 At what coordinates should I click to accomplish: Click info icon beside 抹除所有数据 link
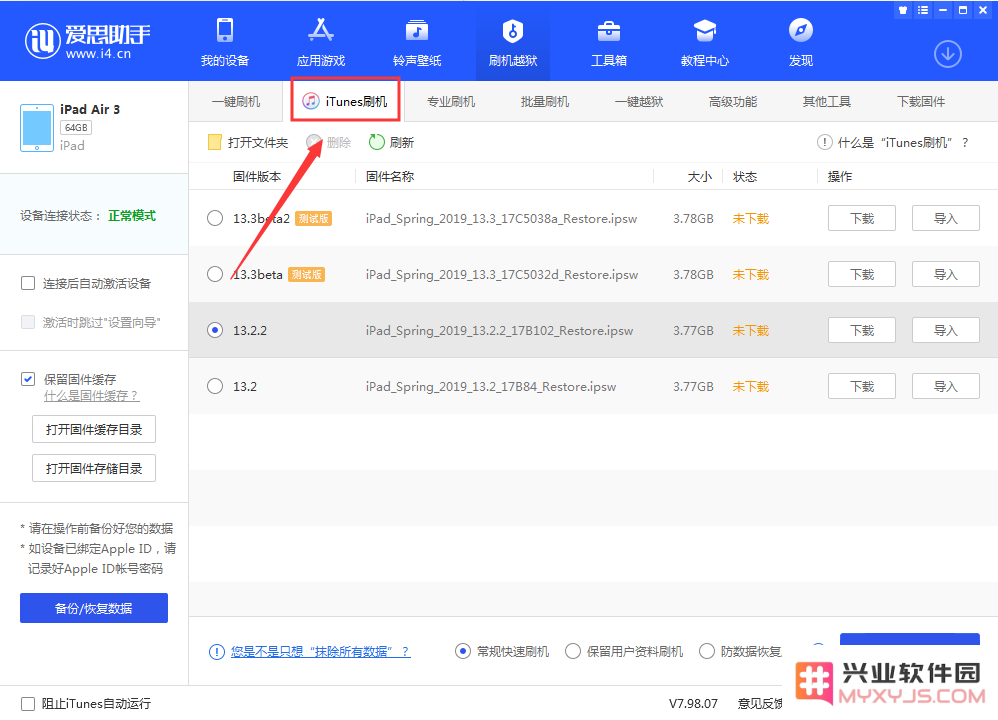pos(216,652)
